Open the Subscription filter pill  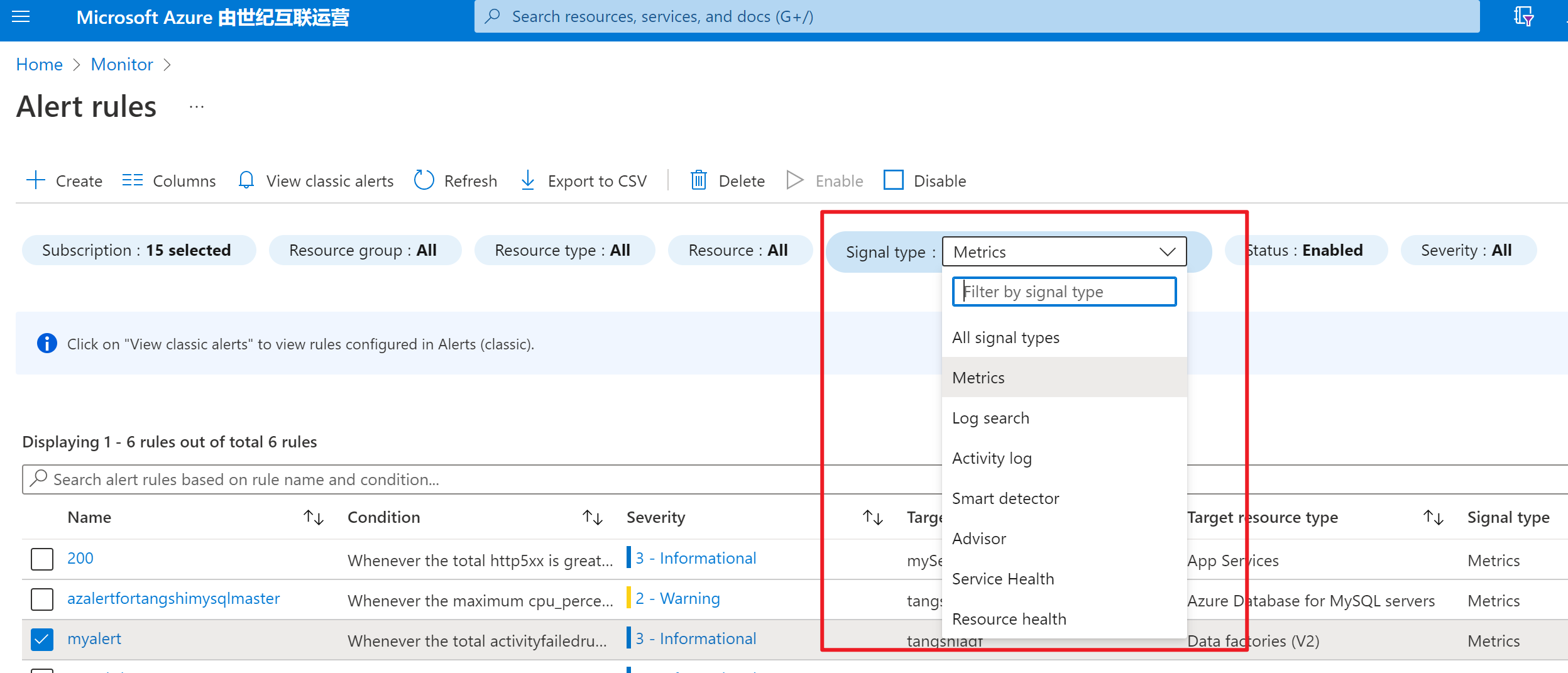(x=138, y=250)
